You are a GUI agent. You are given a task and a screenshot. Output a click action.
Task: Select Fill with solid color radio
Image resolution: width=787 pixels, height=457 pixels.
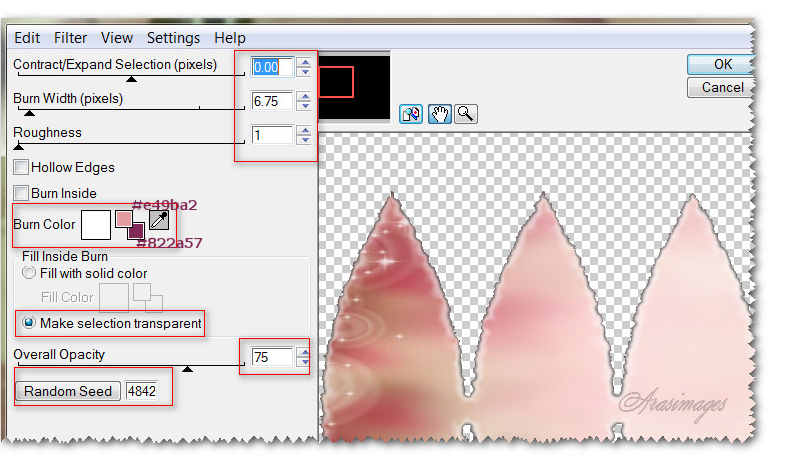coord(30,274)
